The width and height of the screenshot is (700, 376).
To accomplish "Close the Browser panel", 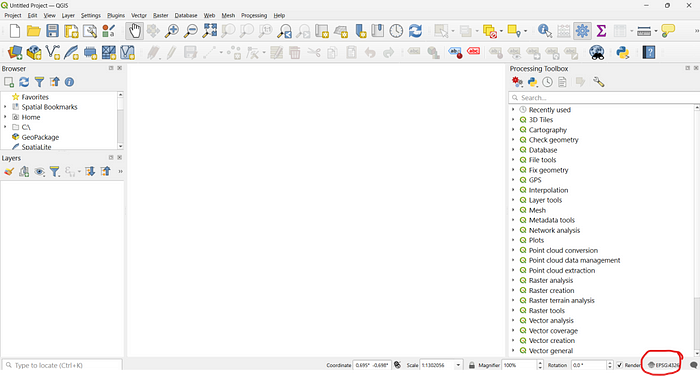I will [120, 68].
